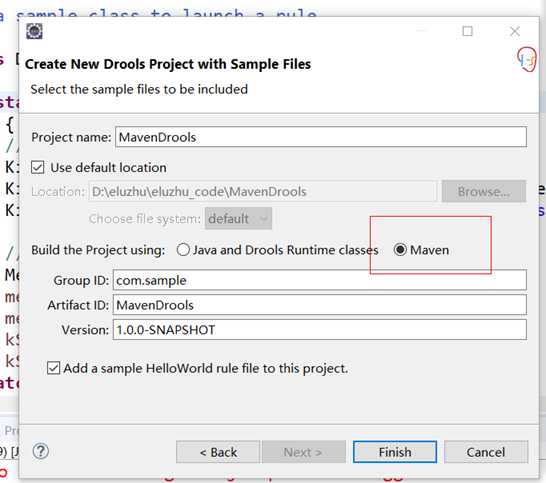Click the Next > button
This screenshot has height=483, width=546.
click(304, 452)
